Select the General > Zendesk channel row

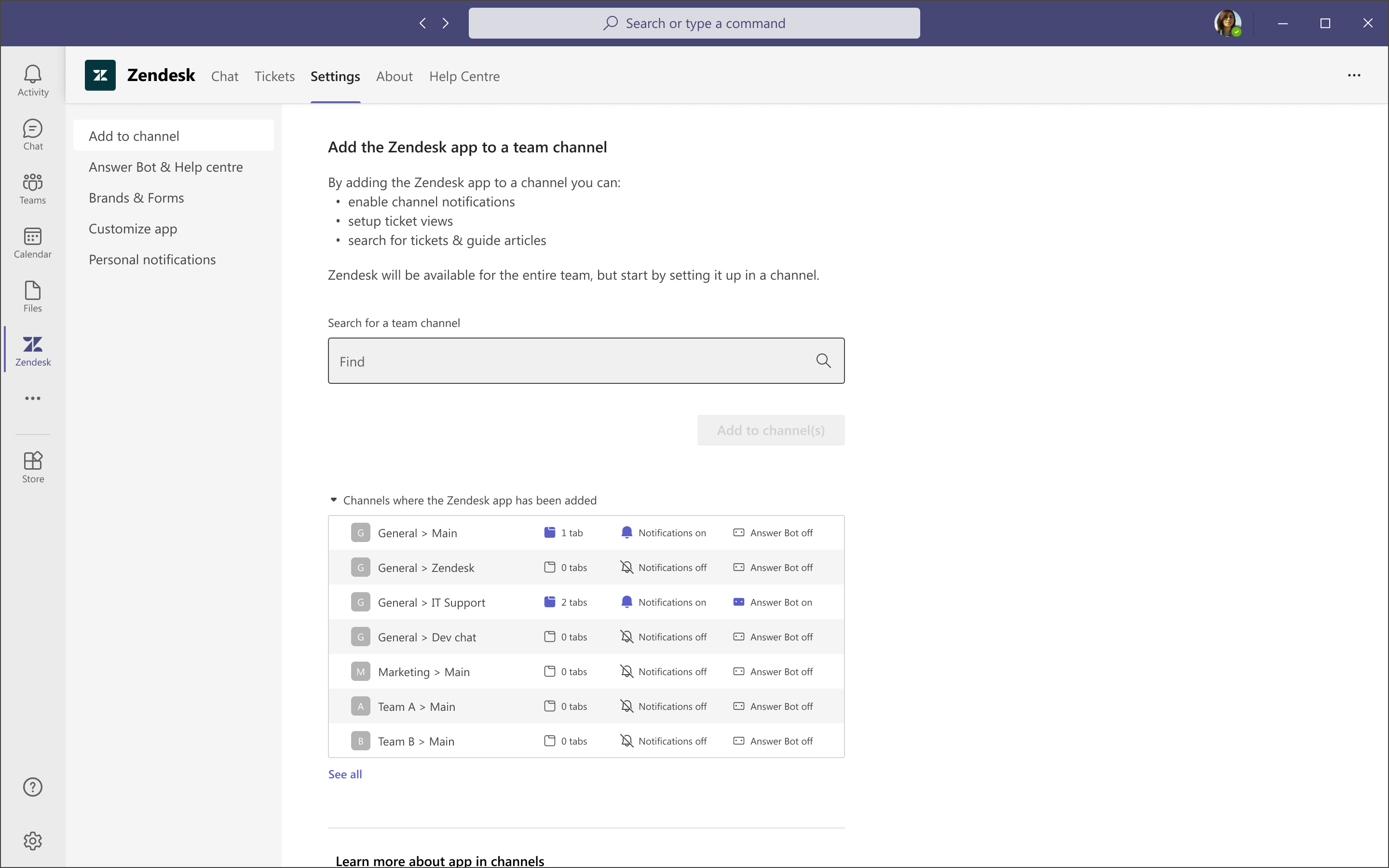586,567
